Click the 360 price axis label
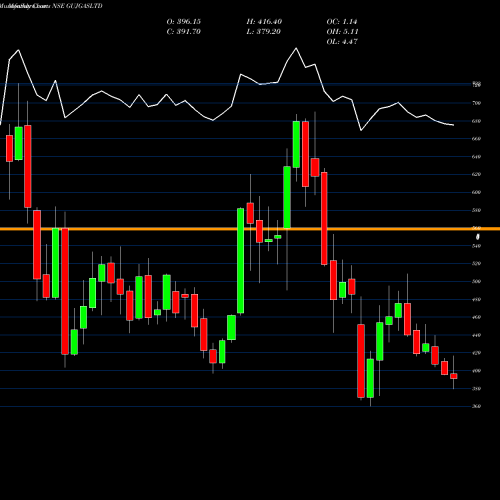Image resolution: width=500 pixels, height=500 pixels. 477,407
